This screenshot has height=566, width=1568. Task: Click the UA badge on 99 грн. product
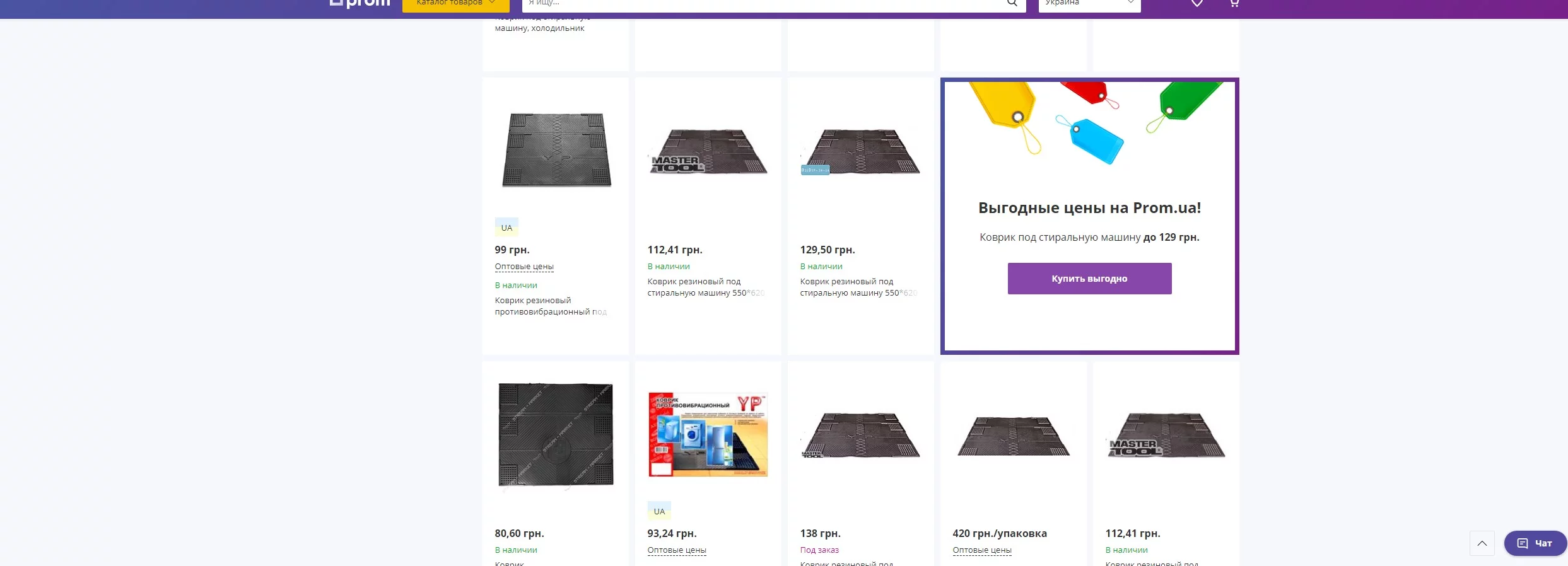pos(506,228)
